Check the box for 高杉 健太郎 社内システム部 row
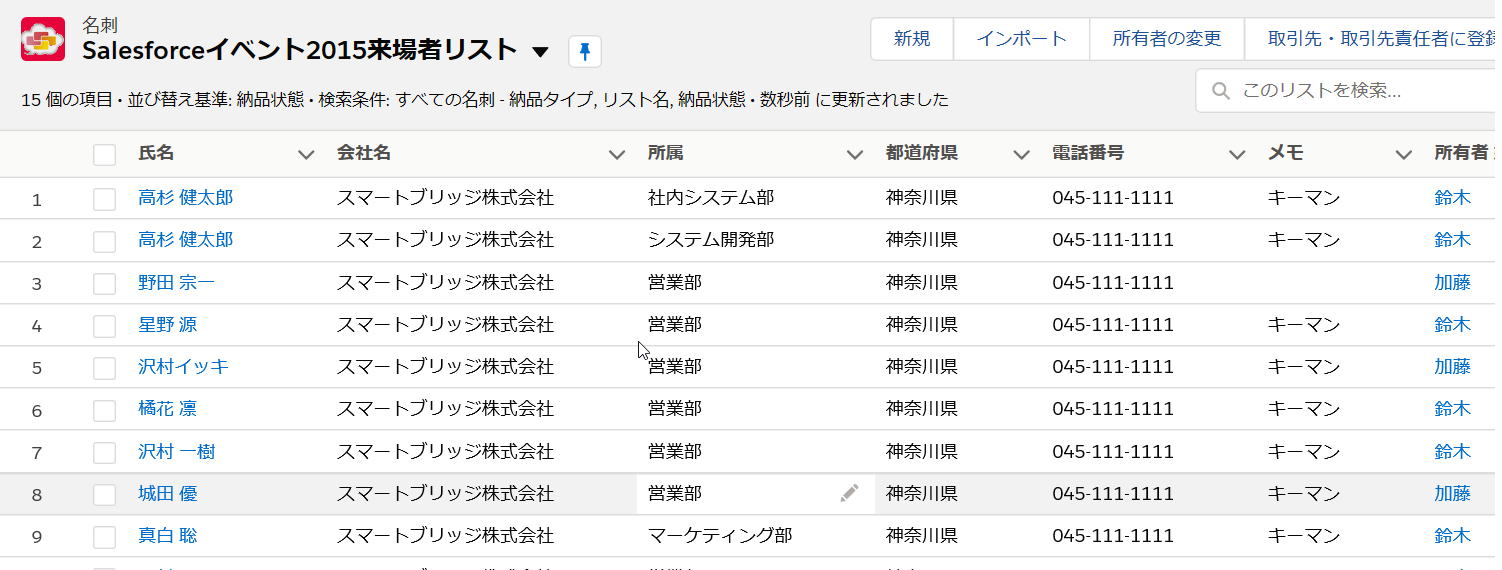Viewport: 1502px width, 570px height. [x=104, y=199]
